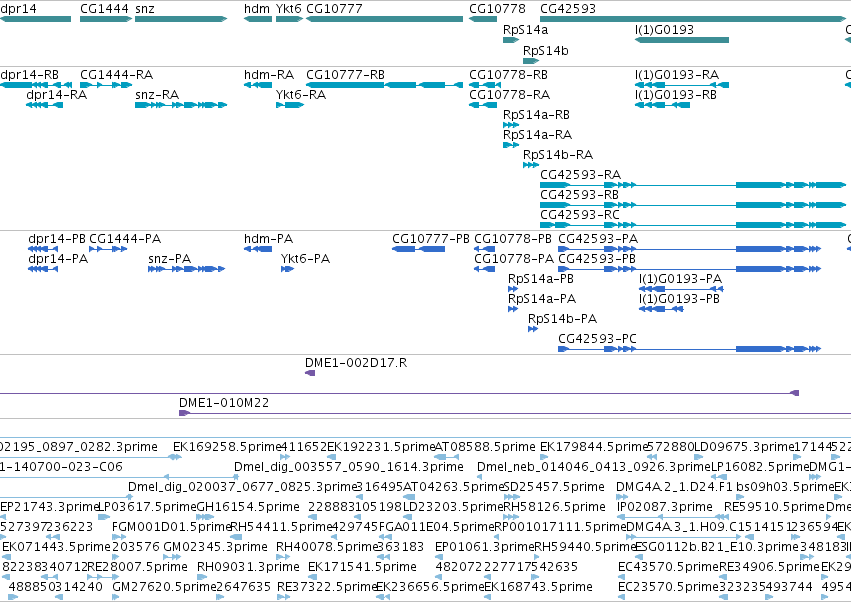Select the l(1)G0193-PA protein label
The image size is (851, 602).
[681, 279]
